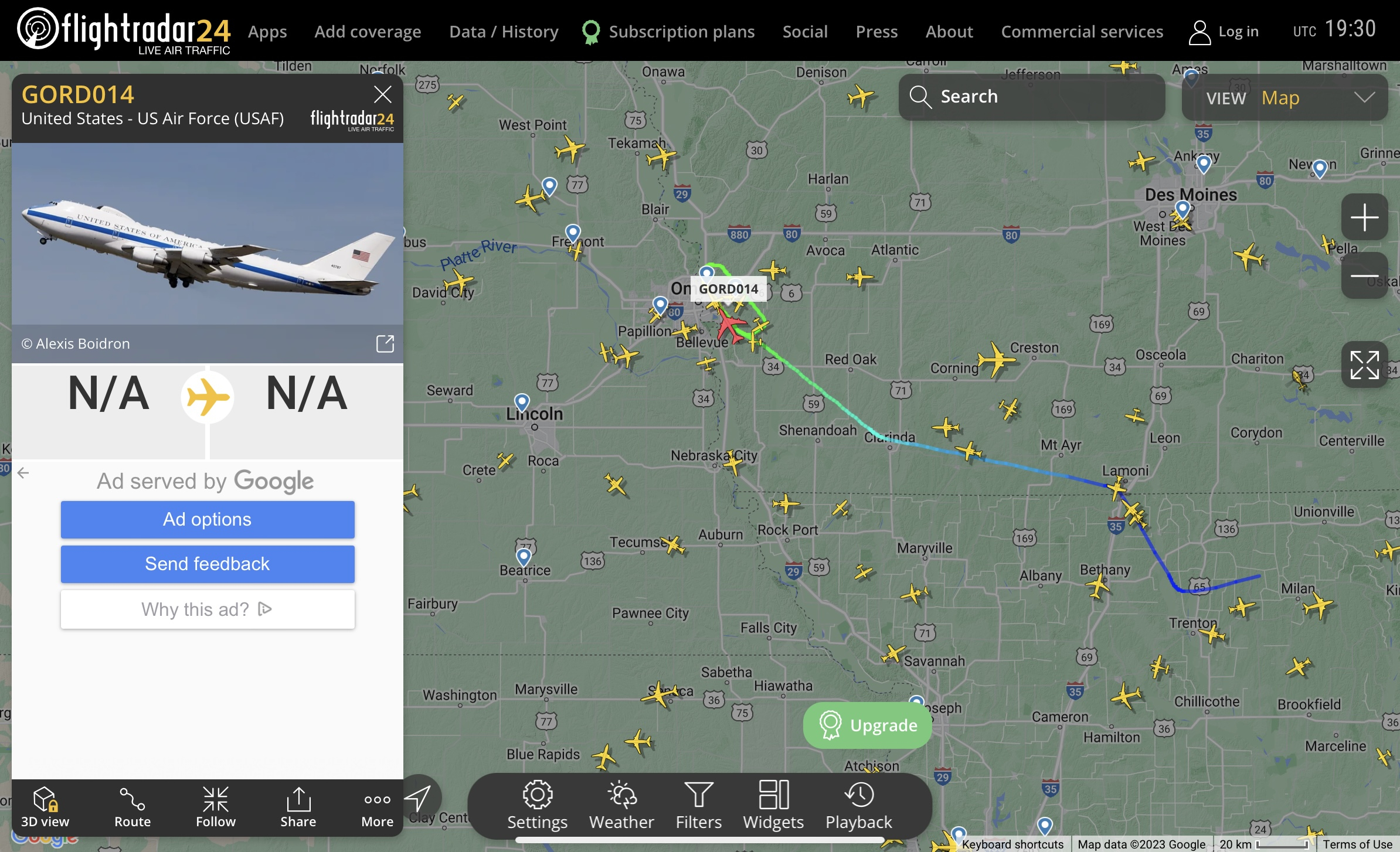Toggle fullscreen map mode
Viewport: 1400px width, 852px height.
(1364, 364)
